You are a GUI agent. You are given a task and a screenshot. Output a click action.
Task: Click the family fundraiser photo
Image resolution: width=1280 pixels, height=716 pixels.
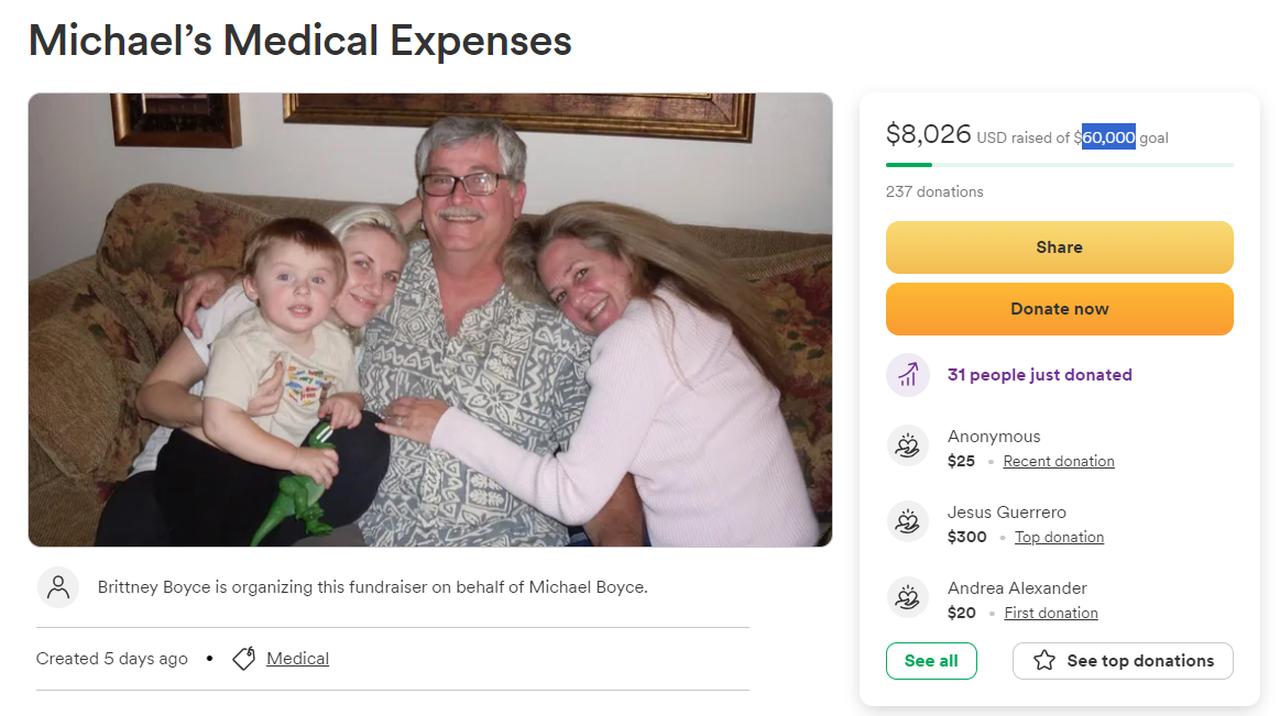pos(430,320)
